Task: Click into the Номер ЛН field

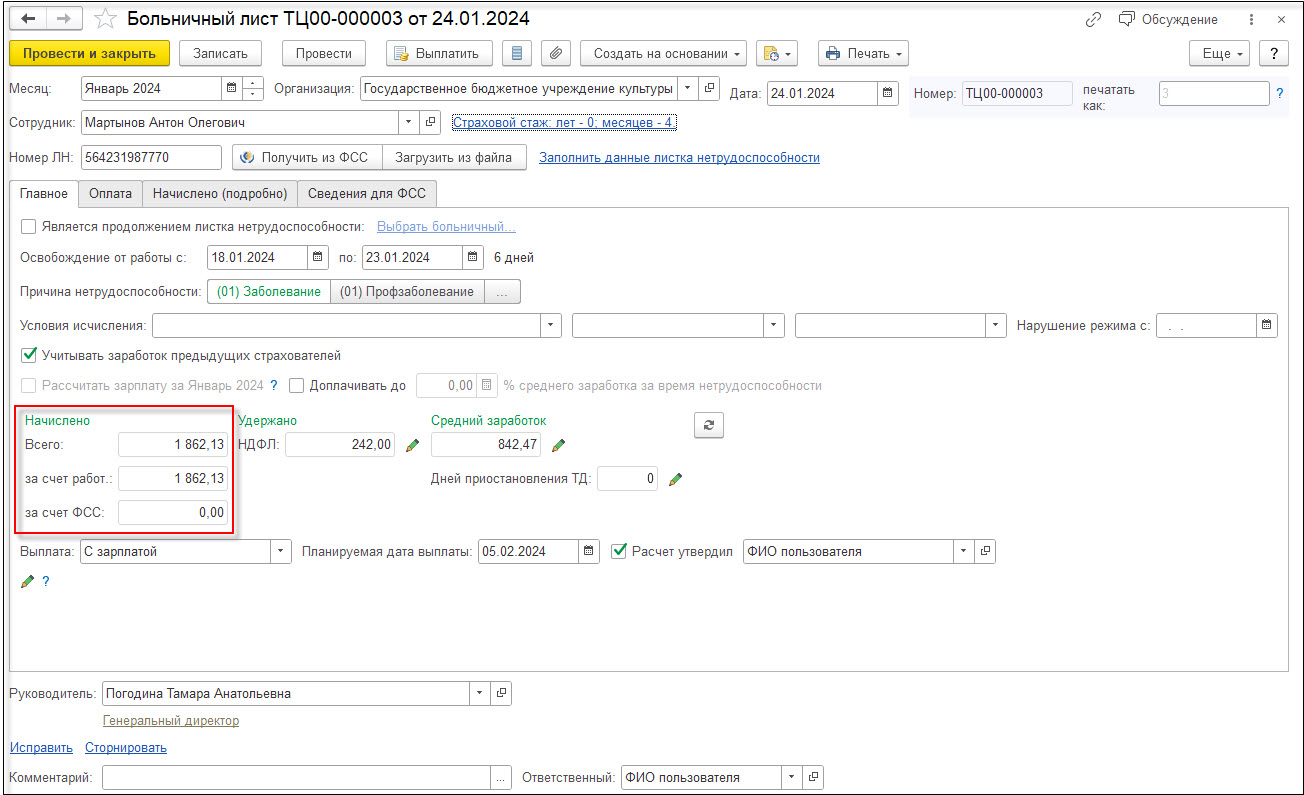Action: [151, 157]
